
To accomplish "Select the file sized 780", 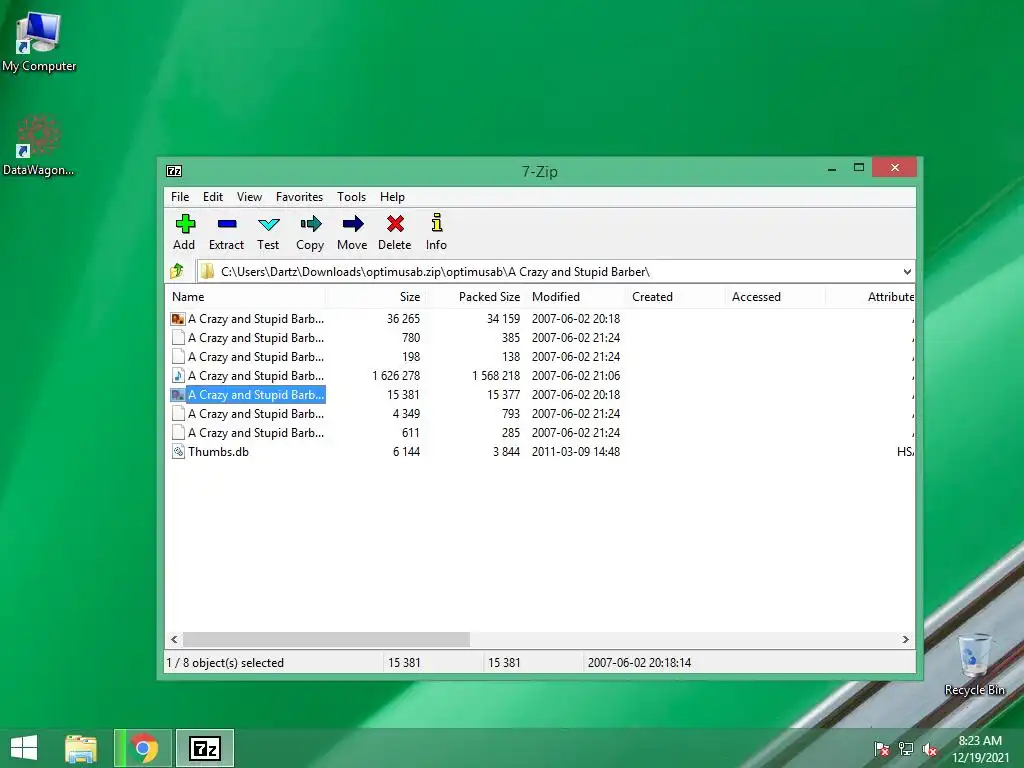I will pyautogui.click(x=255, y=338).
